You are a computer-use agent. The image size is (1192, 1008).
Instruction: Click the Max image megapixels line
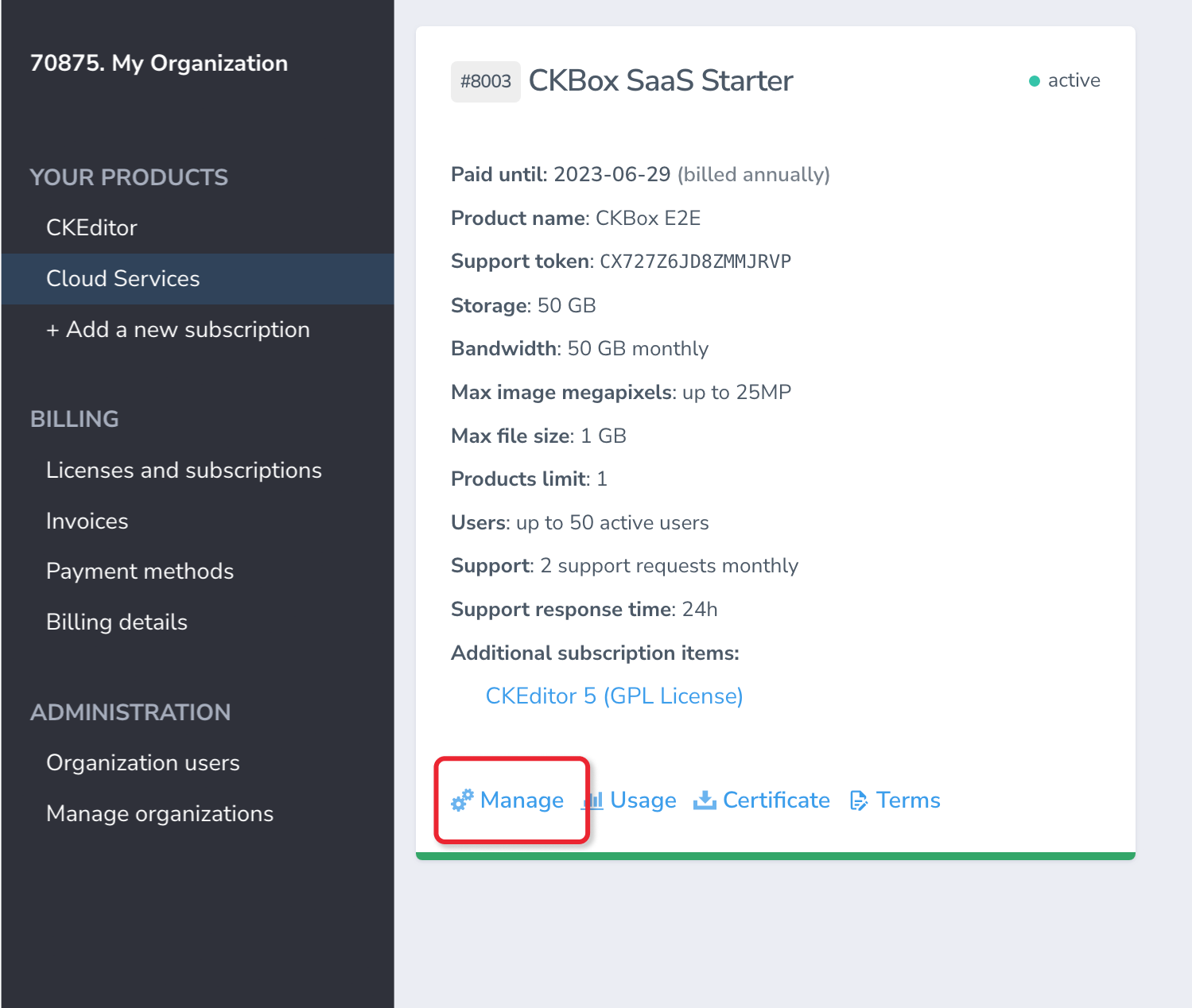pos(621,392)
